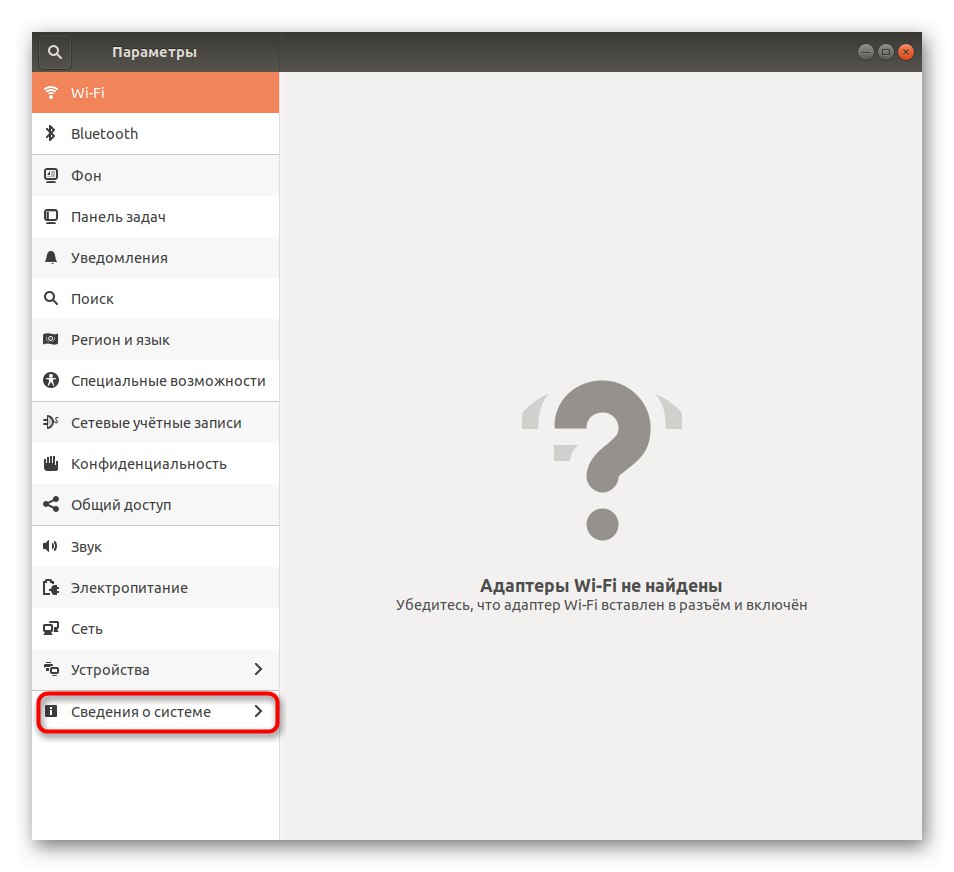Click the Фон wallpaper icon
Screen dimensions: 954x872
[x=51, y=175]
